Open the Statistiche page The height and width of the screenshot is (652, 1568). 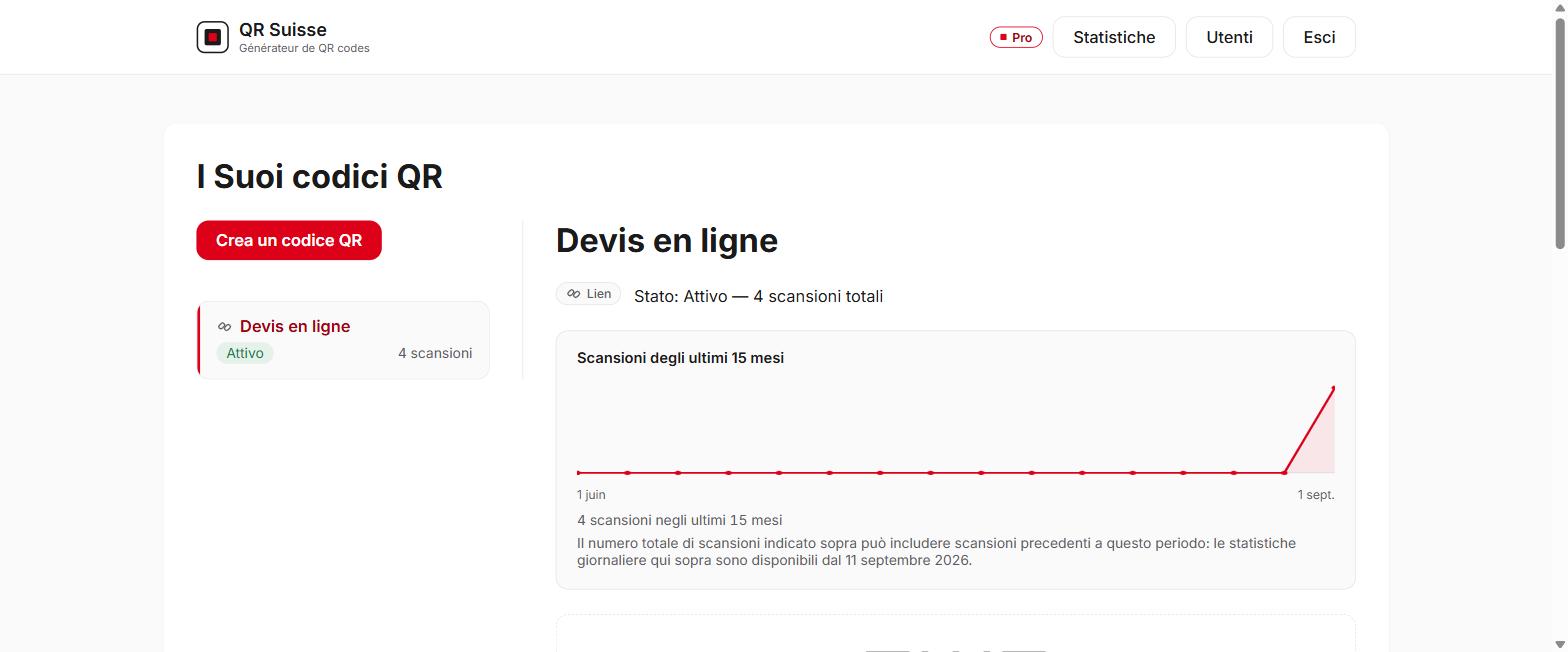pyautogui.click(x=1114, y=37)
